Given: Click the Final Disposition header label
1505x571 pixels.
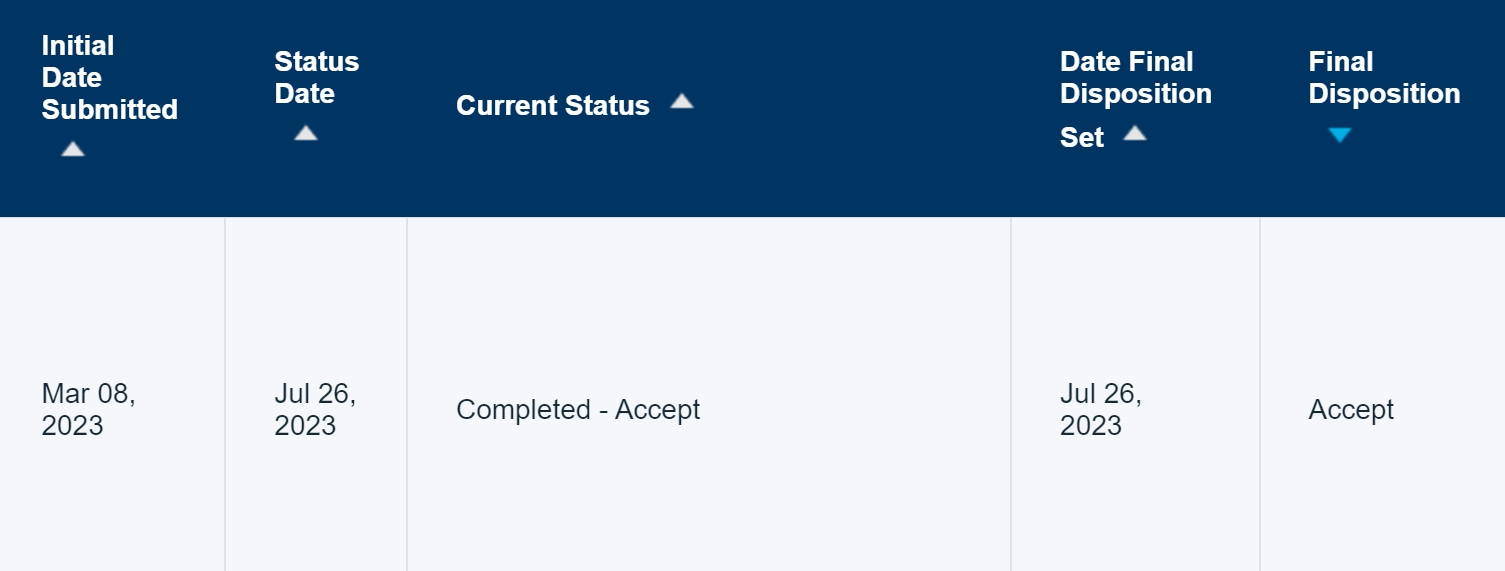Looking at the screenshot, I should (x=1385, y=78).
